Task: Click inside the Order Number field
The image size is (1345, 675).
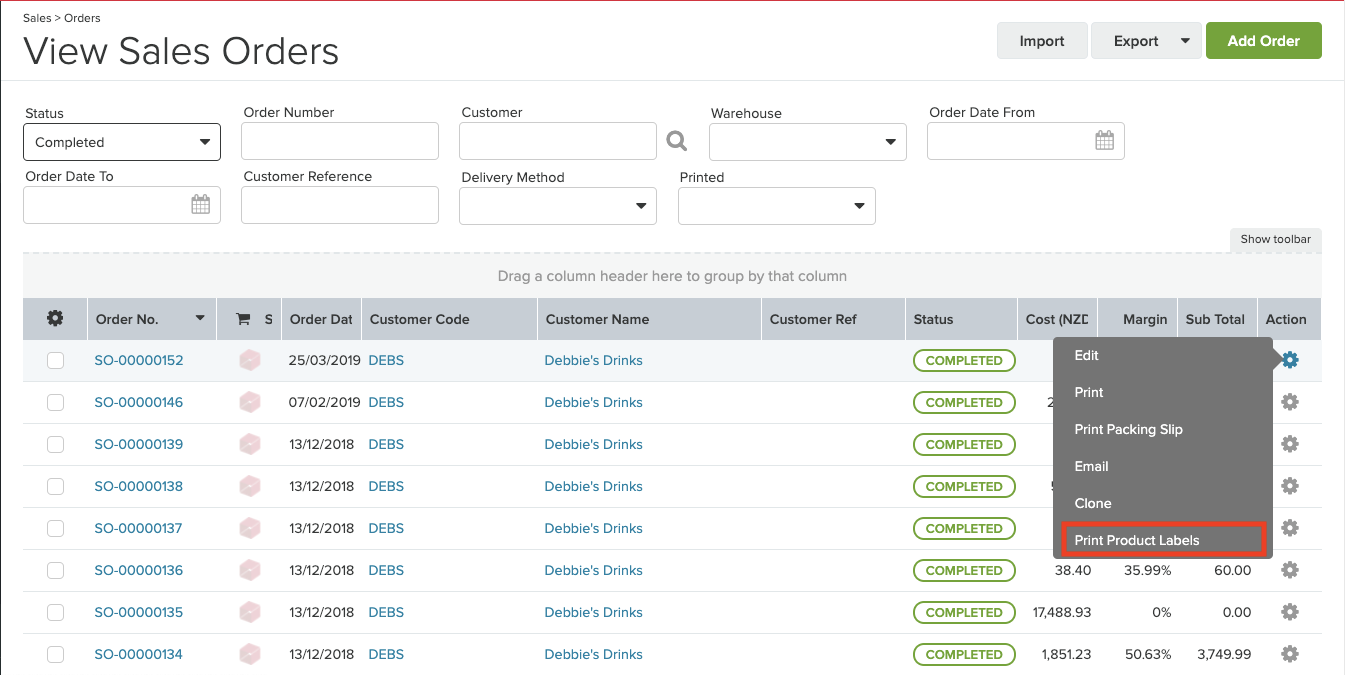Action: pos(340,141)
